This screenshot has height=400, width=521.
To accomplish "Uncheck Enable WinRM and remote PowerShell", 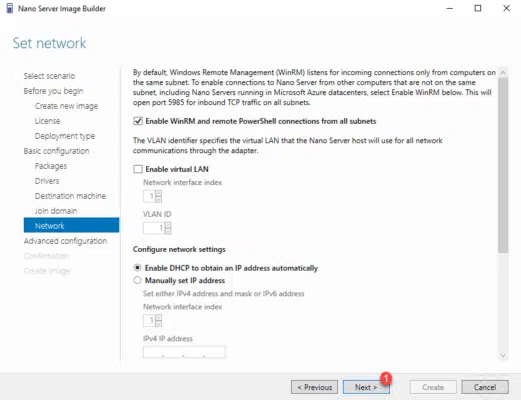I will [138, 121].
